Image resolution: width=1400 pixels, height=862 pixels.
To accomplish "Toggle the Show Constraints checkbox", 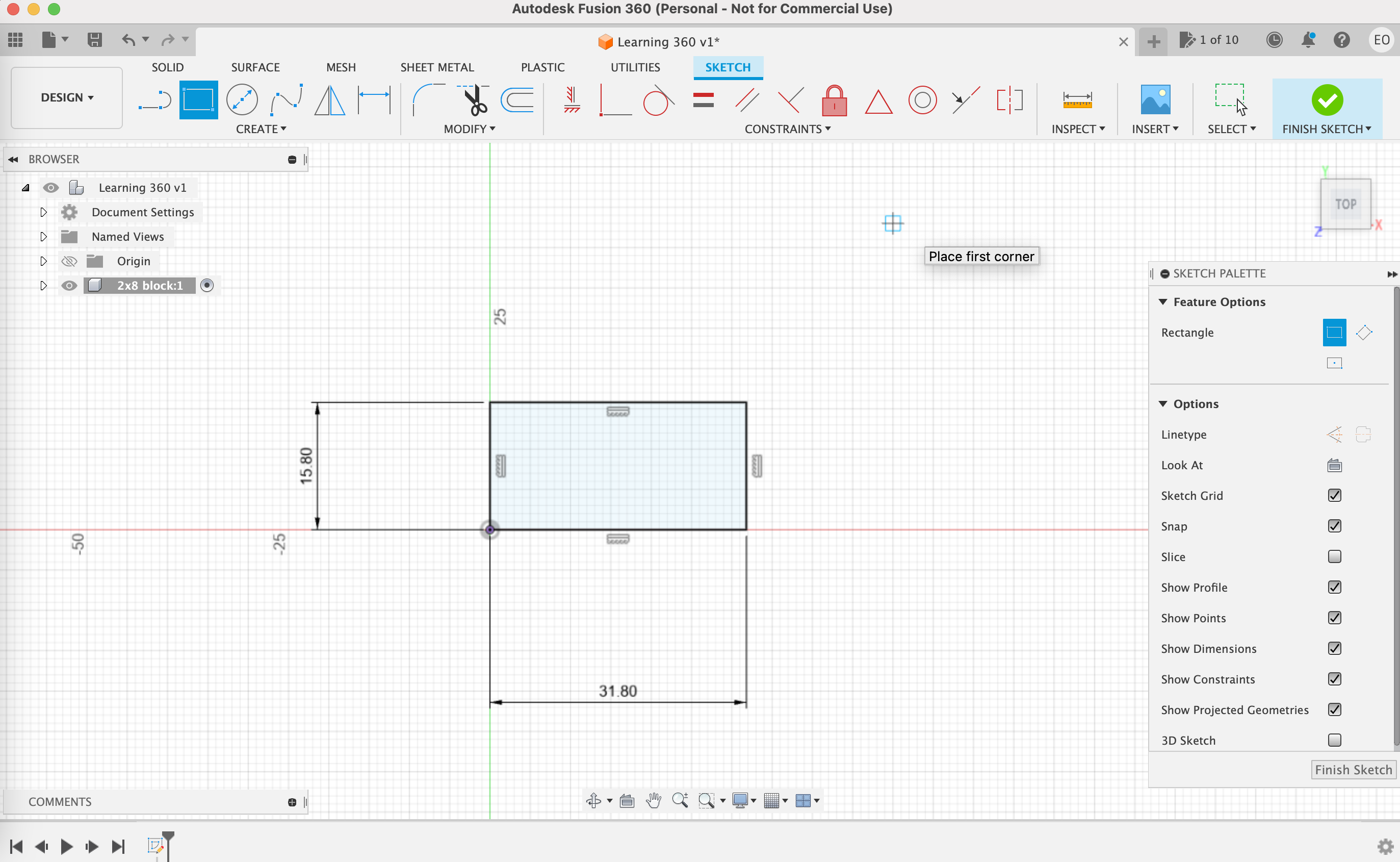I will point(1334,679).
